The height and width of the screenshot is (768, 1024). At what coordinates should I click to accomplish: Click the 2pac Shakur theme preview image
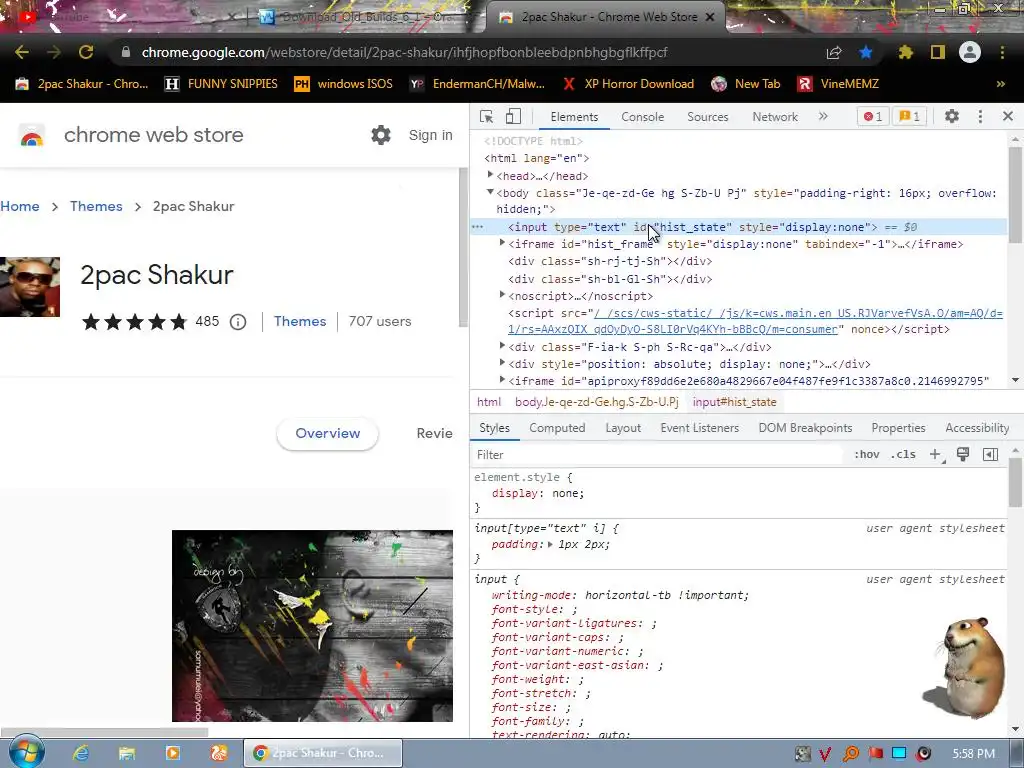click(312, 626)
